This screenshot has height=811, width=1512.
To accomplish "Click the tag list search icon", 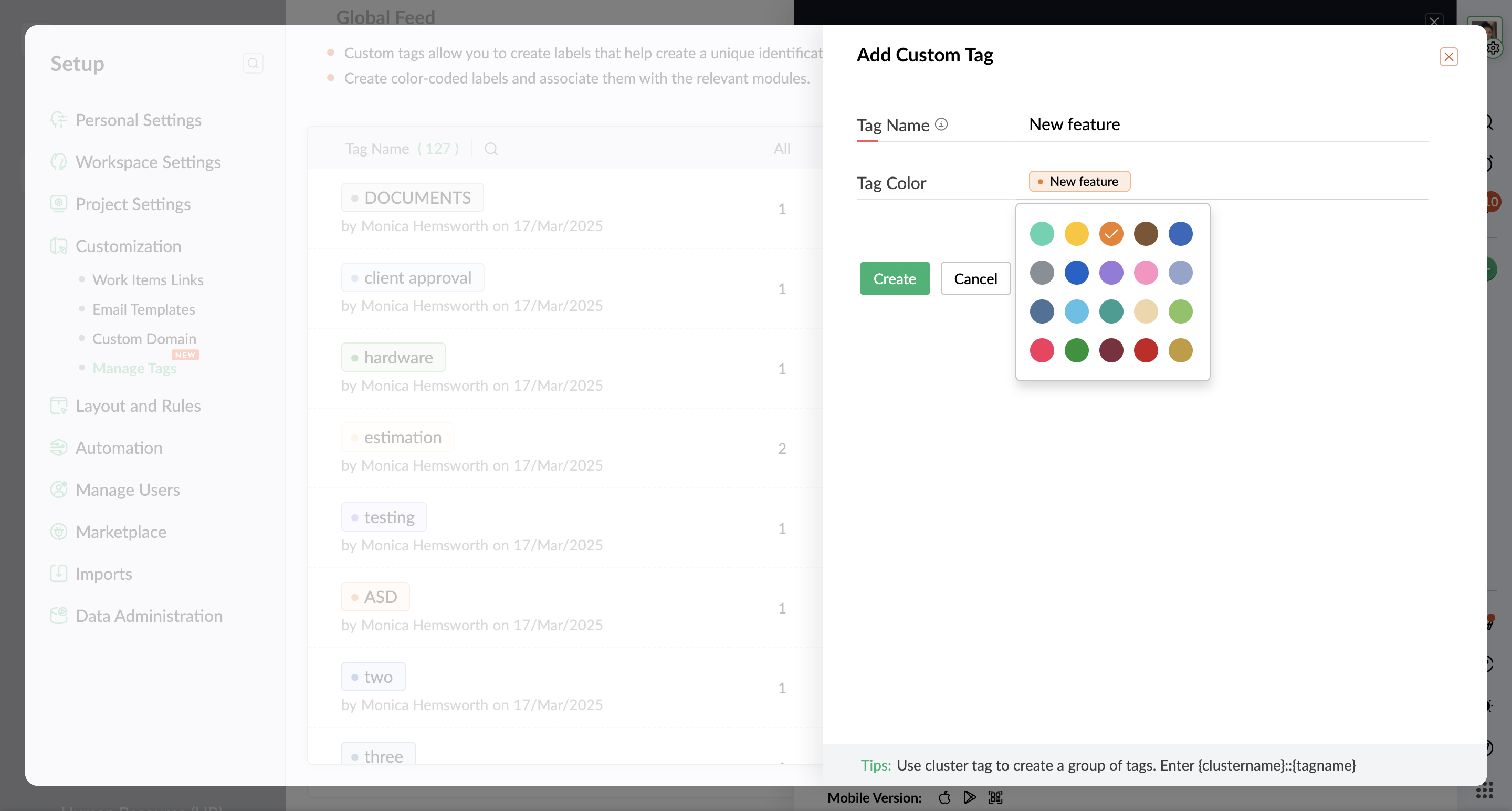I will point(491,149).
